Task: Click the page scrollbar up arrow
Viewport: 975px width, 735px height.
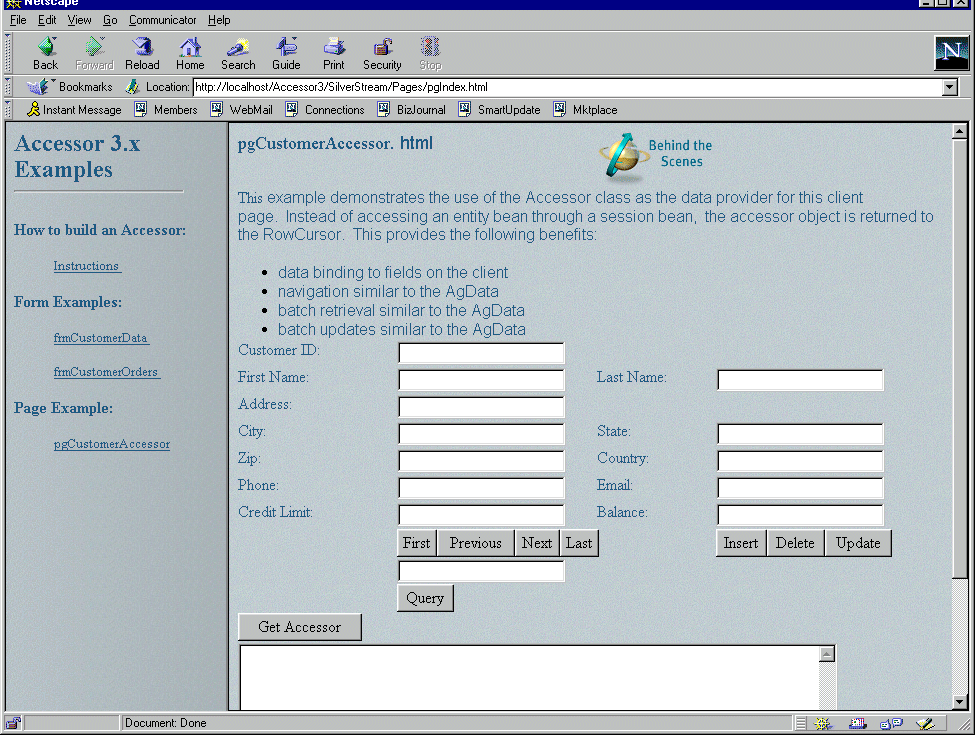Action: click(x=959, y=131)
